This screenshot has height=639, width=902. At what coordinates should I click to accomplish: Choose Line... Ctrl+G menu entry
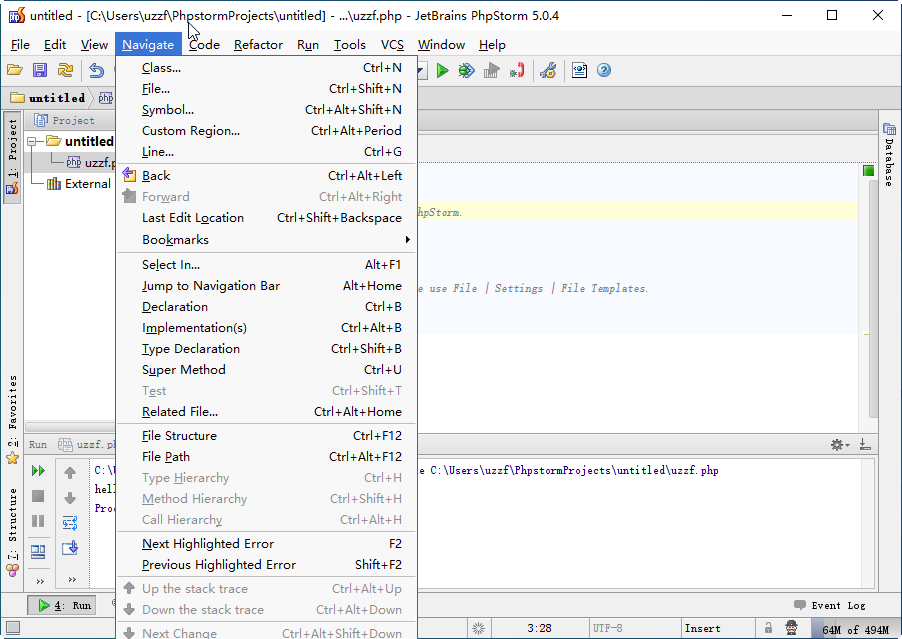pyautogui.click(x=267, y=152)
